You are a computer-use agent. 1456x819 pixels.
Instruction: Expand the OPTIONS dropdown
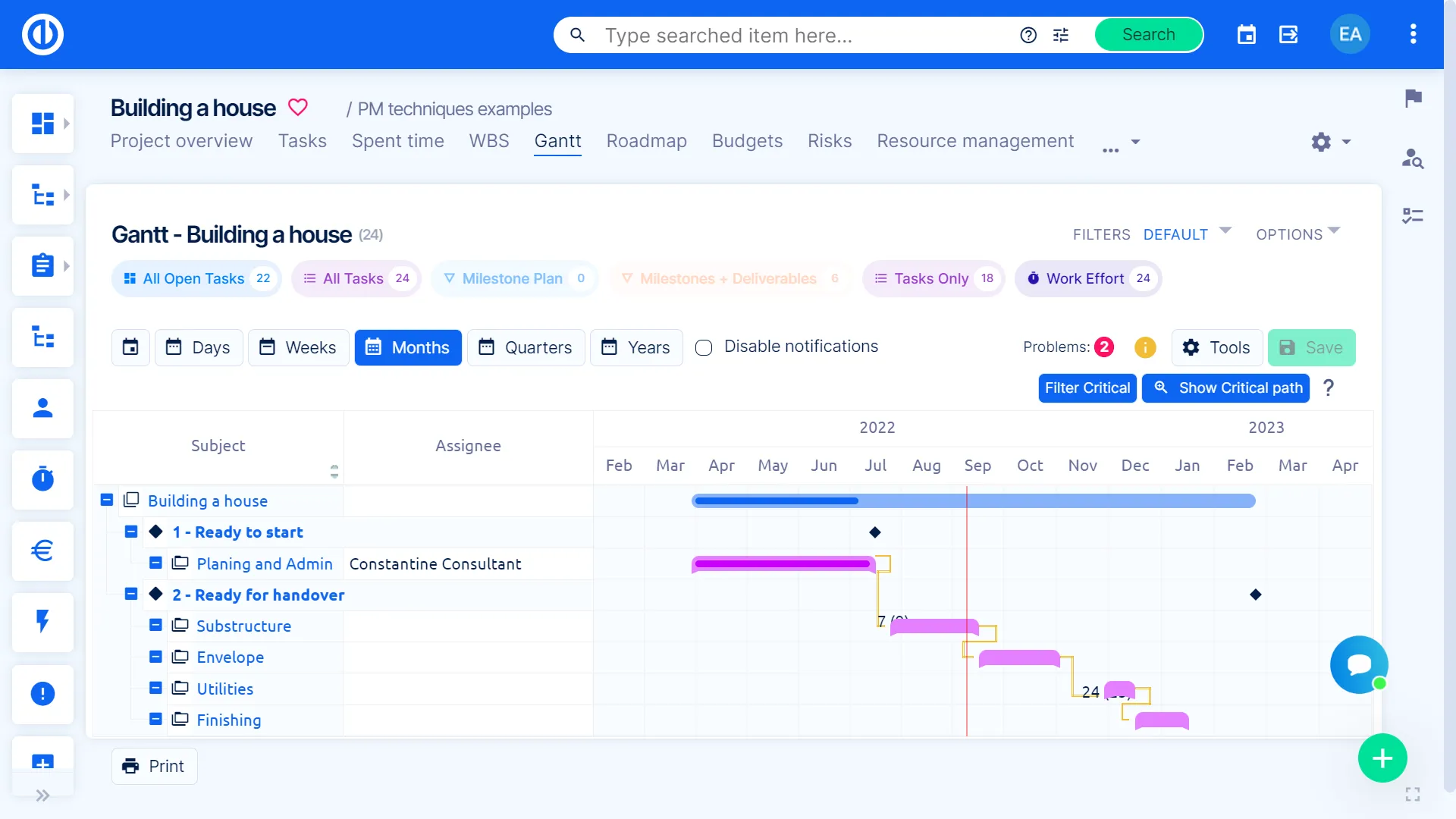(x=1298, y=234)
